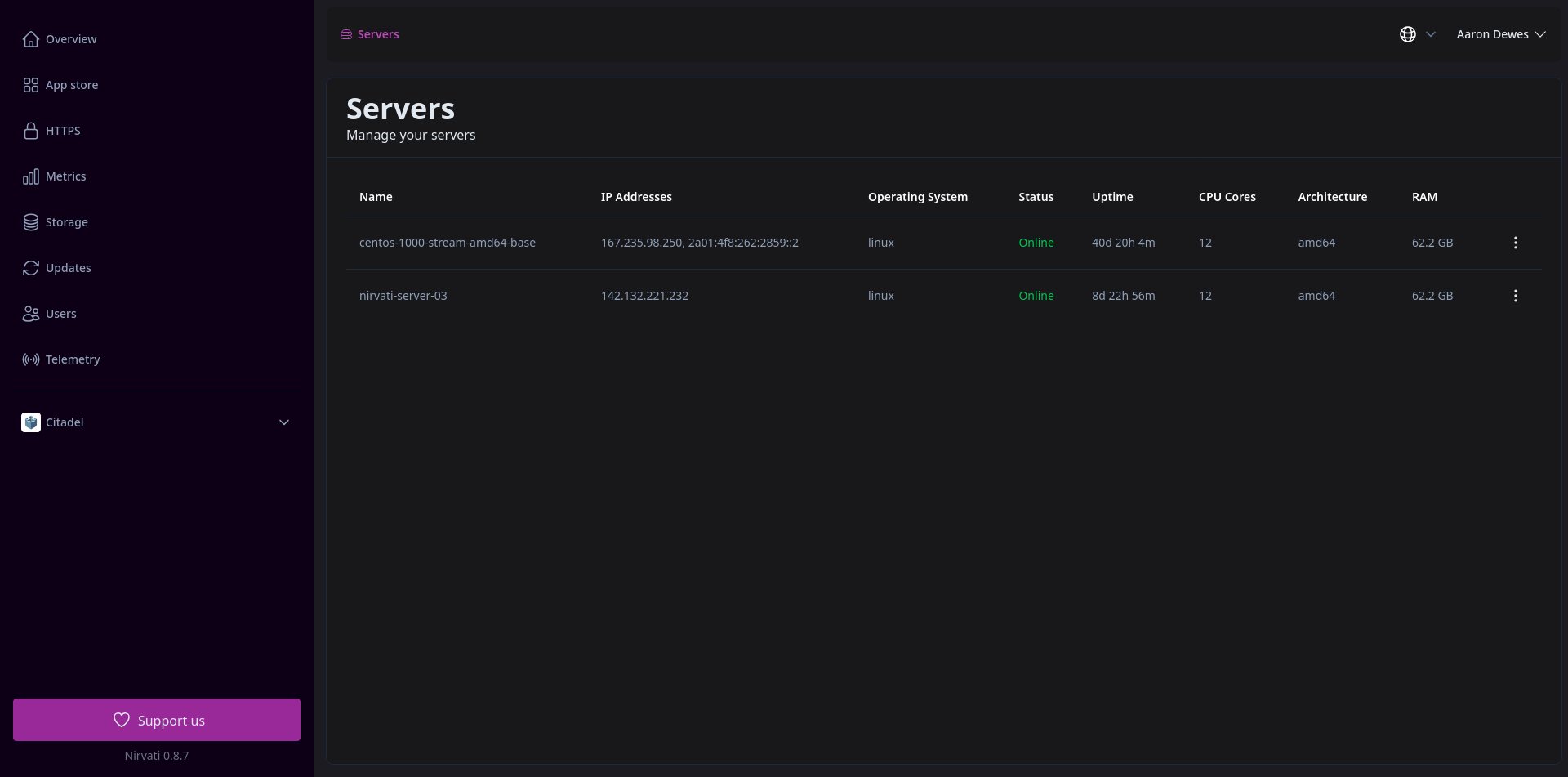Open Metrics via the bar chart icon
The width and height of the screenshot is (1568, 777).
(31, 176)
